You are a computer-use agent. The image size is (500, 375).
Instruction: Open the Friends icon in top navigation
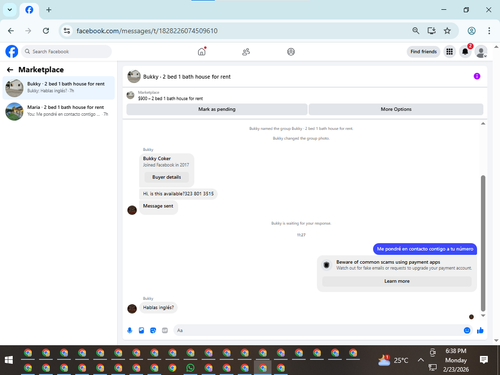coord(246,52)
